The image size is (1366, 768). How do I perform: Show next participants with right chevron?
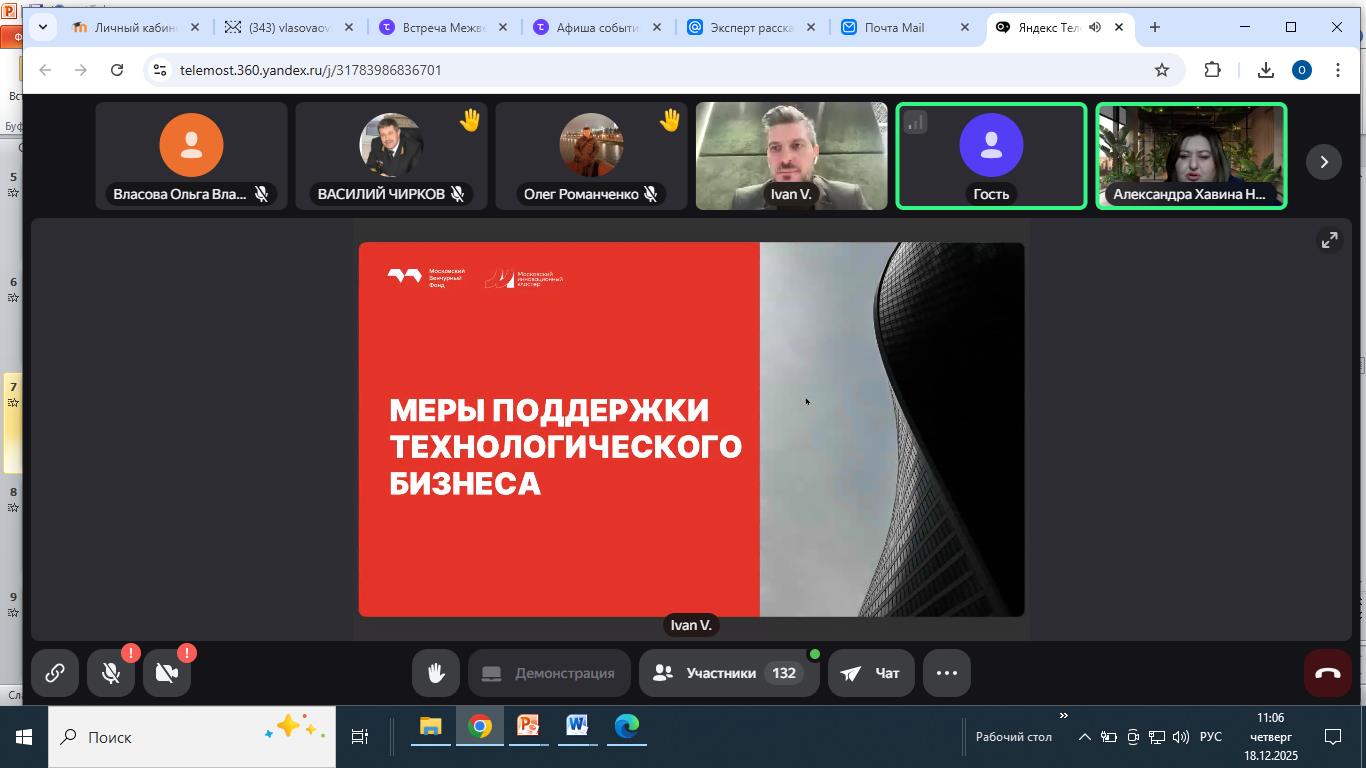[1324, 162]
